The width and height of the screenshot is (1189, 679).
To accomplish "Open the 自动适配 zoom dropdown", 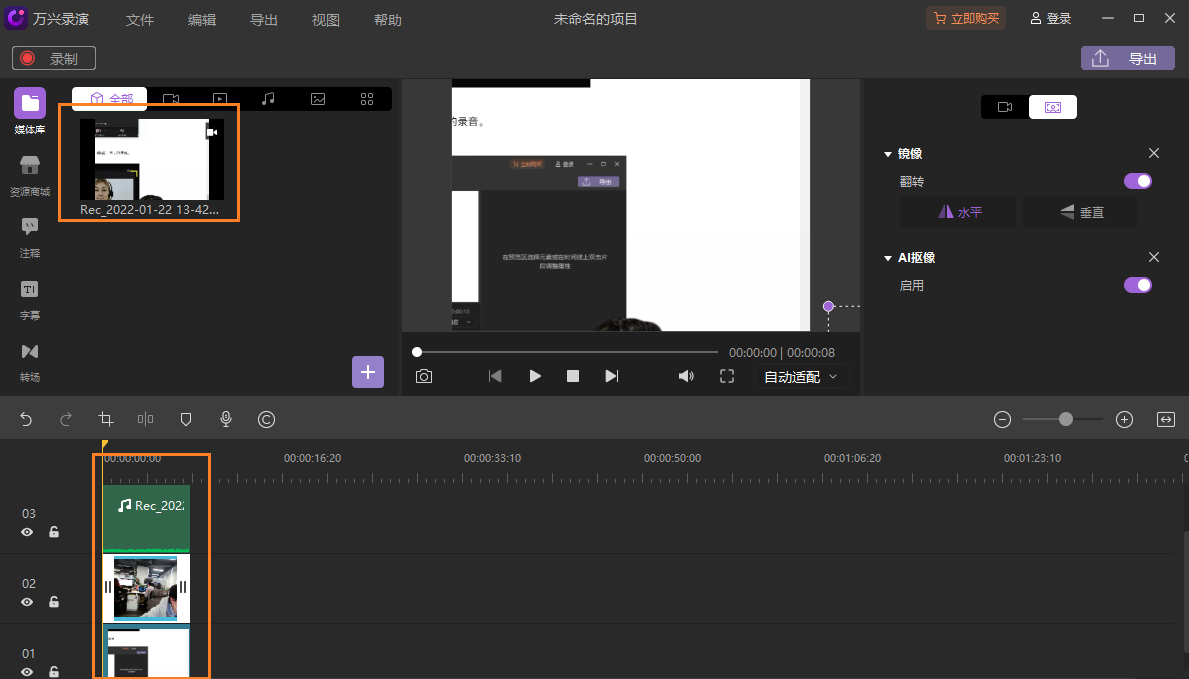I will 800,376.
